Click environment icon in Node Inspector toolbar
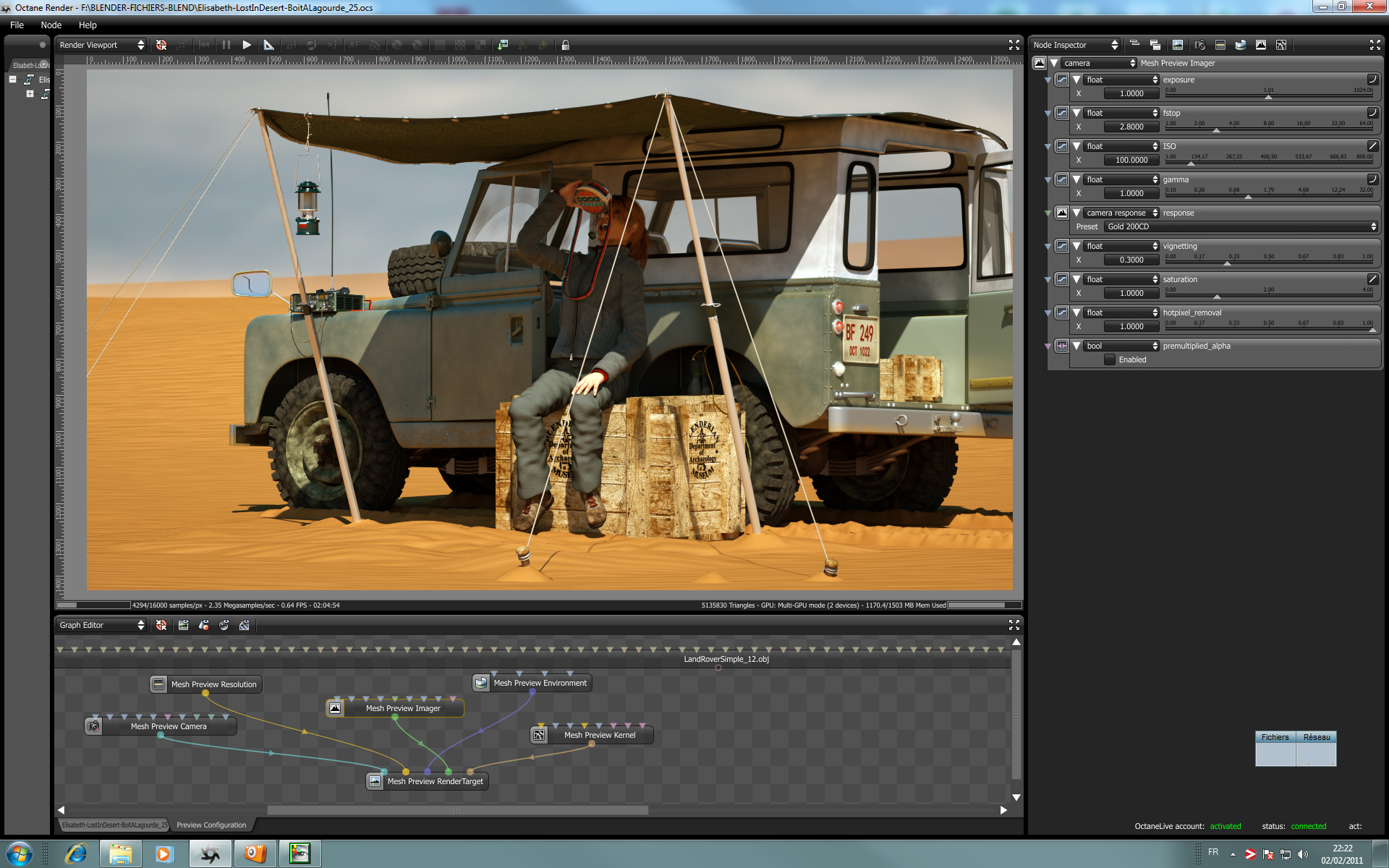This screenshot has height=868, width=1389. point(1241,45)
